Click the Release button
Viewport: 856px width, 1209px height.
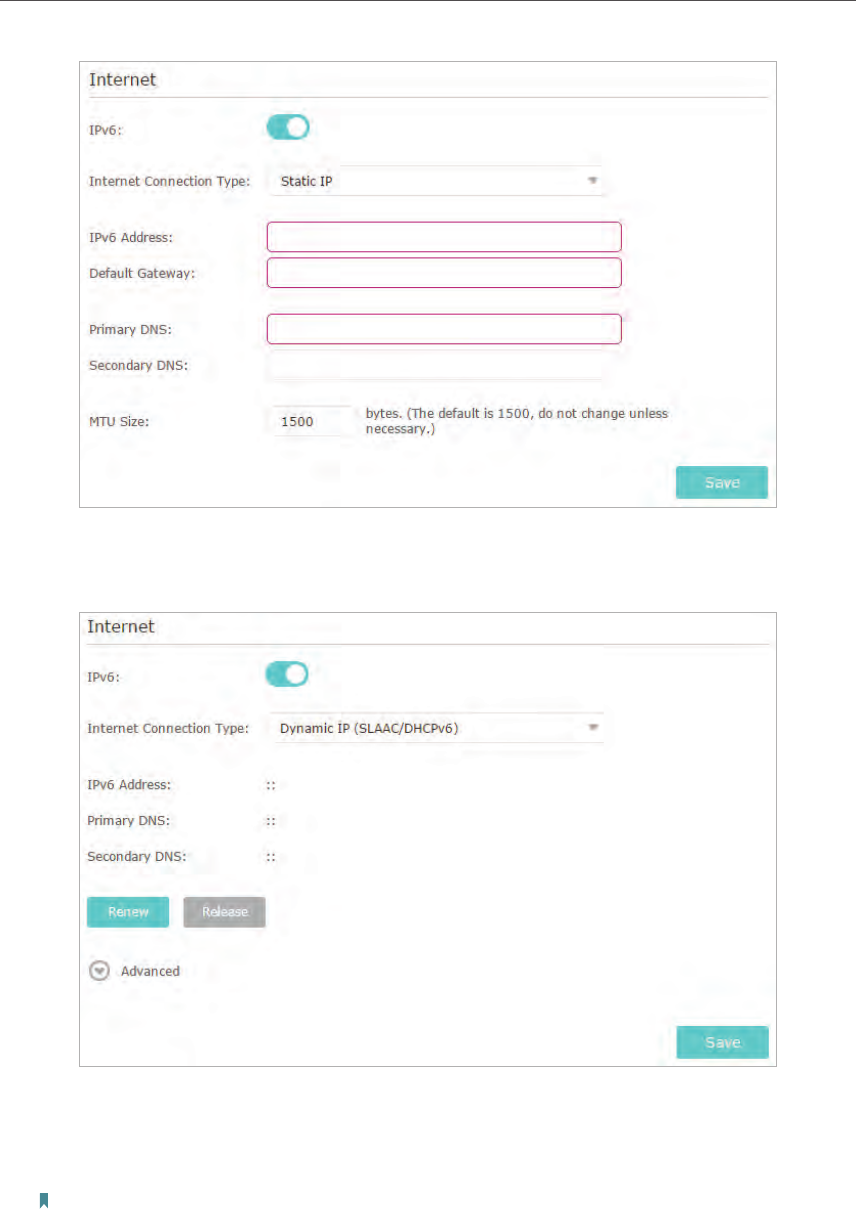[x=224, y=912]
